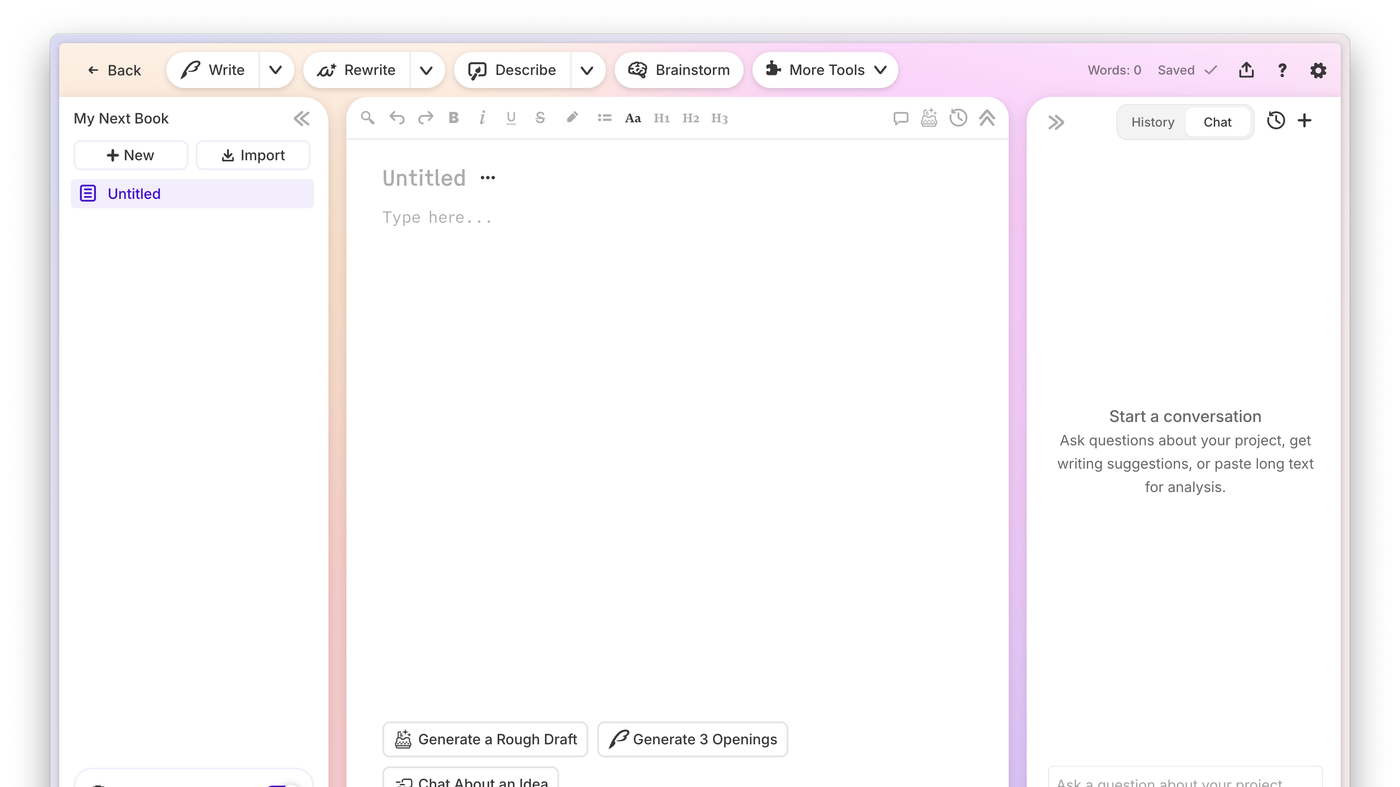Open the Write options dropdown arrow
The width and height of the screenshot is (1400, 787).
275,70
